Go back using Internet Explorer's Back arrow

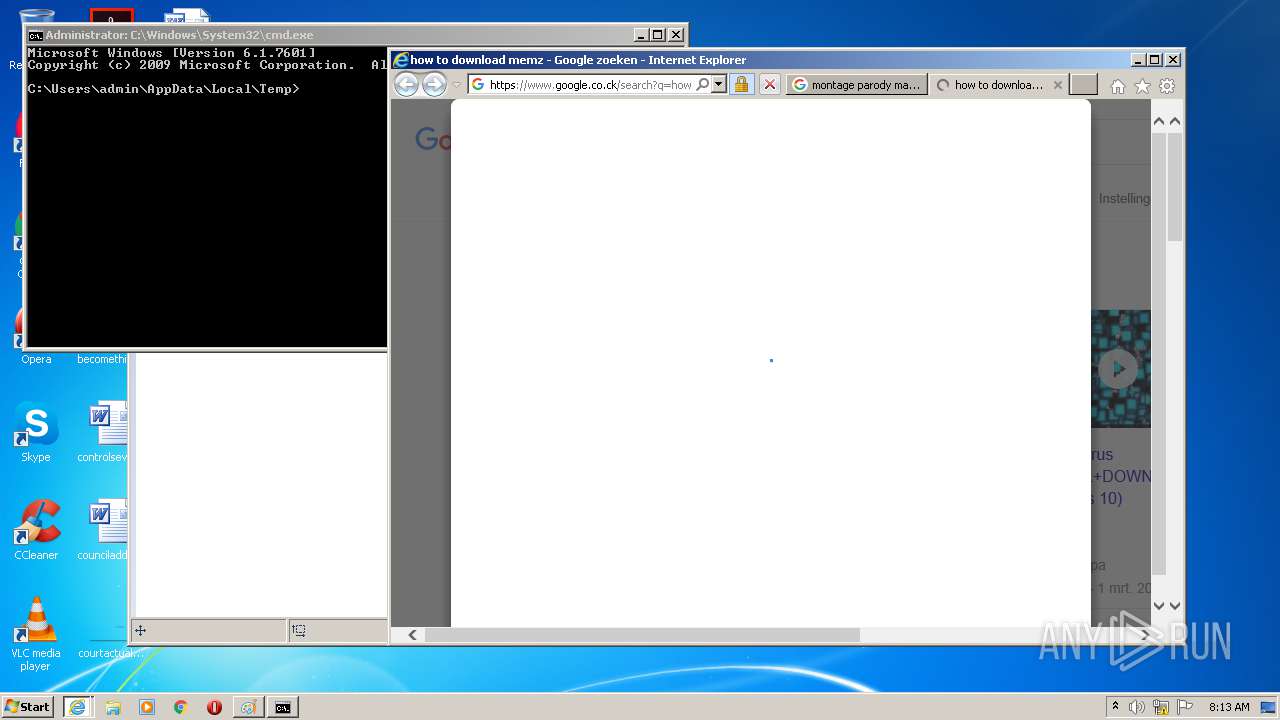click(406, 85)
